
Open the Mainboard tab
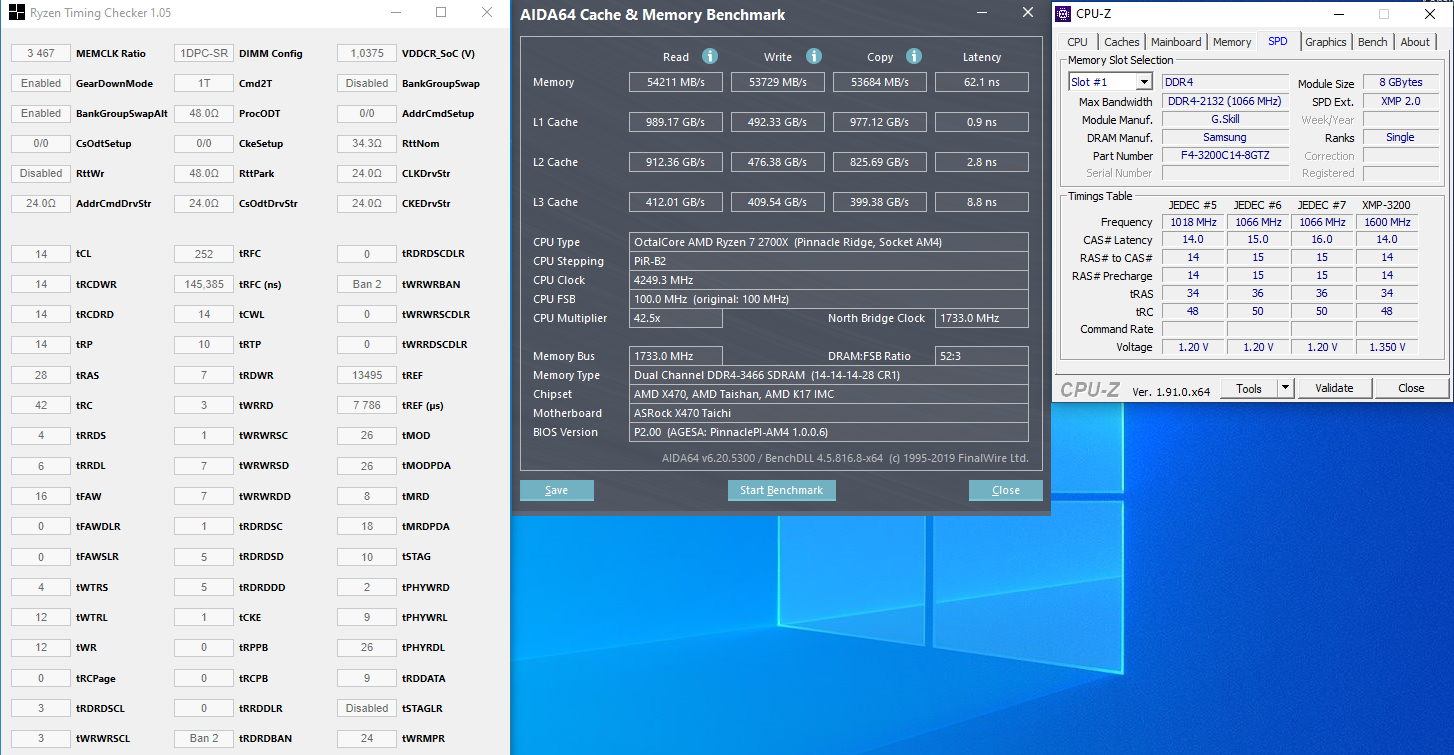coord(1176,42)
